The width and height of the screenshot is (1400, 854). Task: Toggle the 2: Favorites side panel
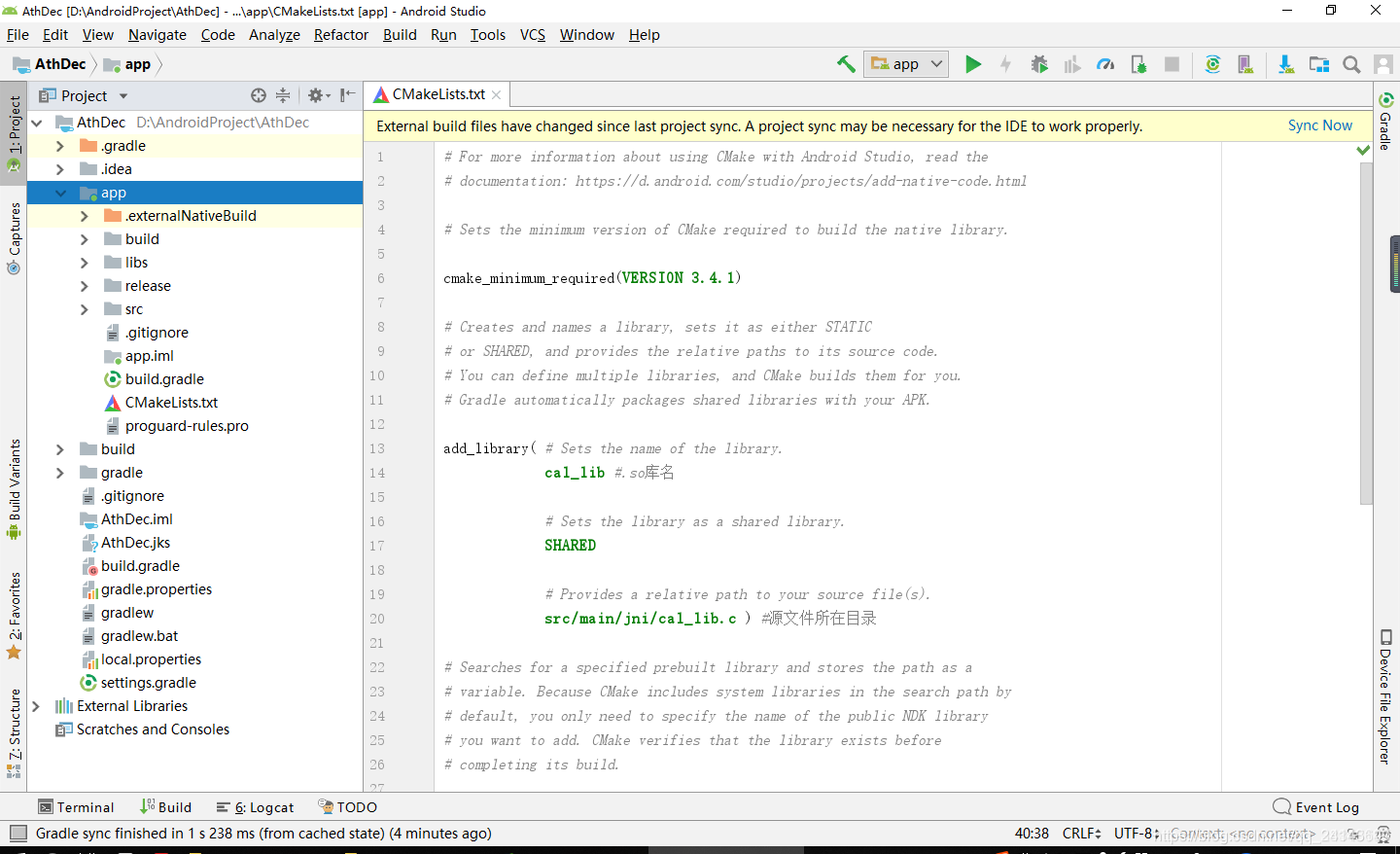click(x=14, y=616)
